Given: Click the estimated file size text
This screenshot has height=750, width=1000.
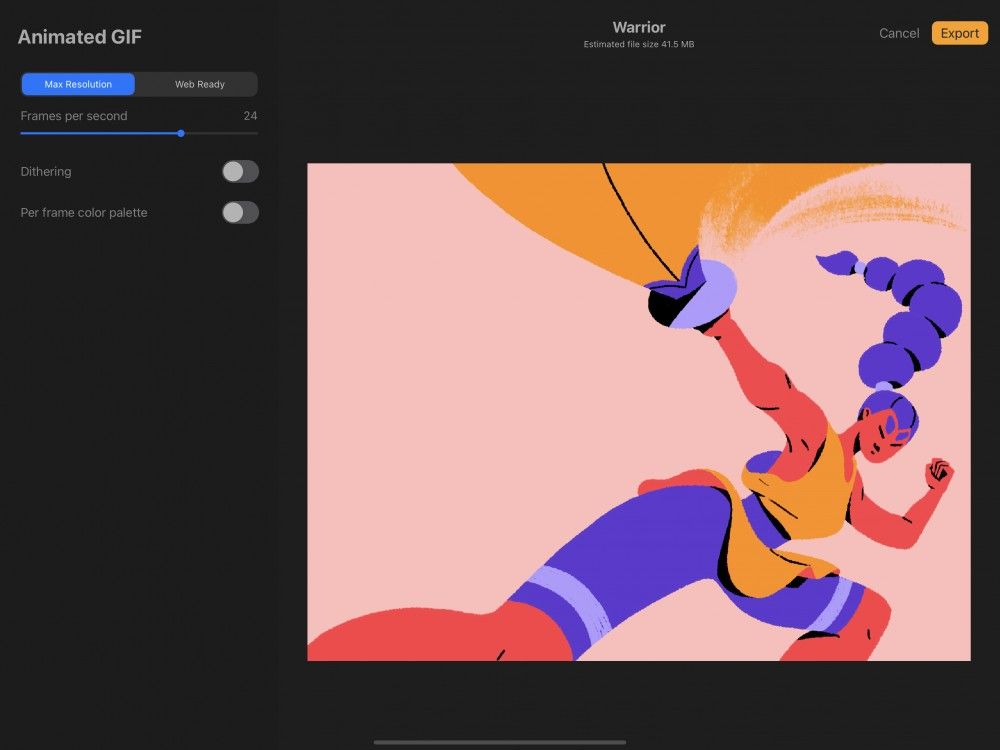Looking at the screenshot, I should click(639, 44).
